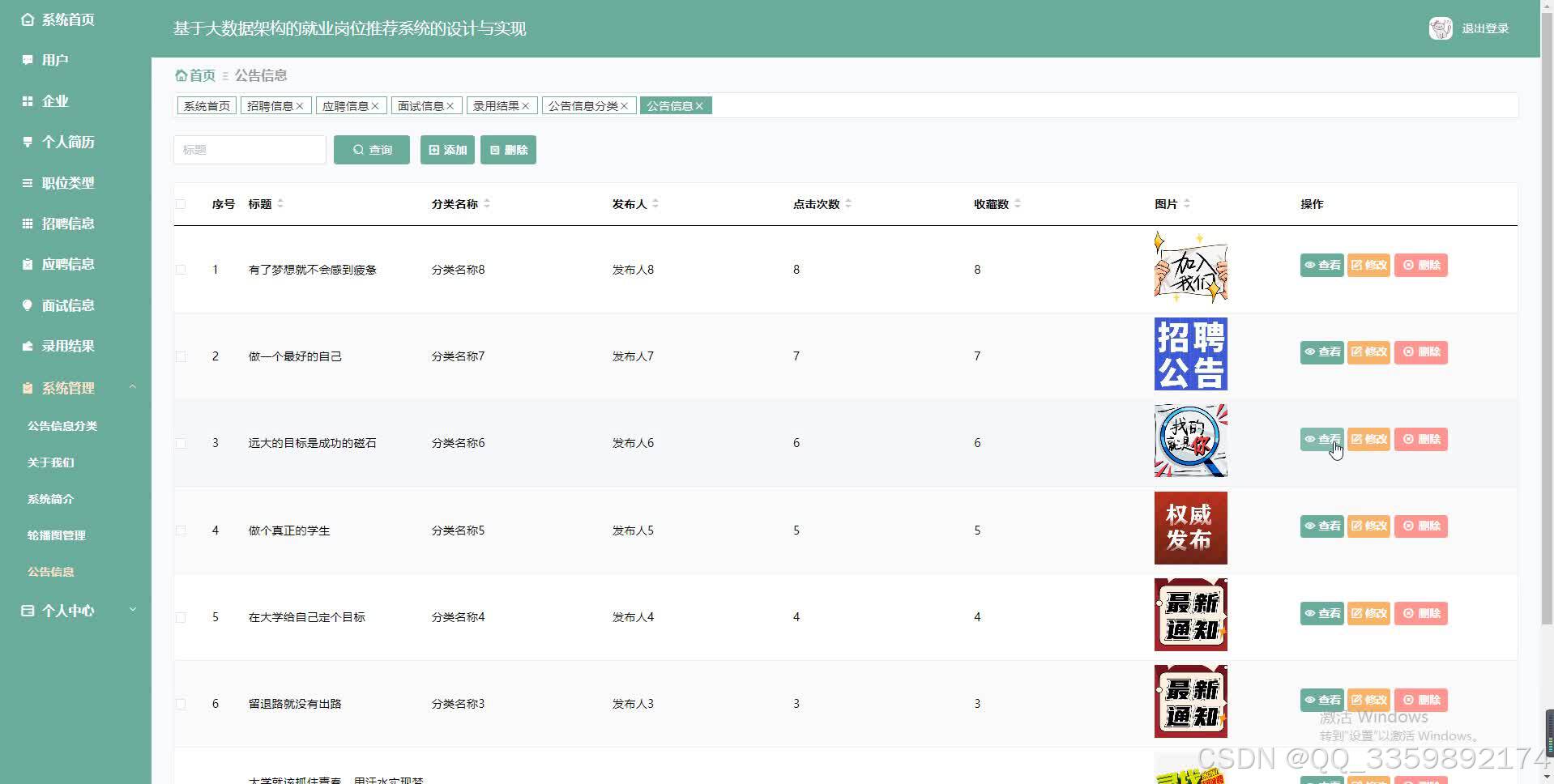The image size is (1554, 784).
Task: Click cell 分类名称5
Action: pyautogui.click(x=458, y=530)
